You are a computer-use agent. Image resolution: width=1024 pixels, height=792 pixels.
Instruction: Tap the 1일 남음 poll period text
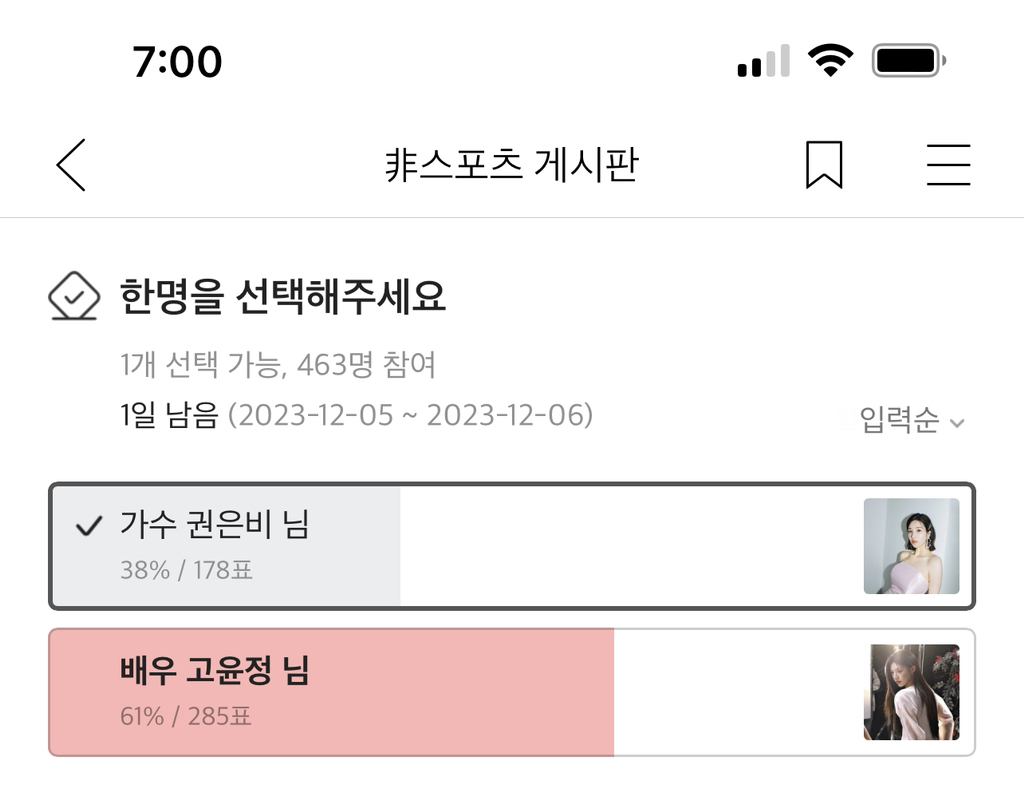(x=168, y=415)
